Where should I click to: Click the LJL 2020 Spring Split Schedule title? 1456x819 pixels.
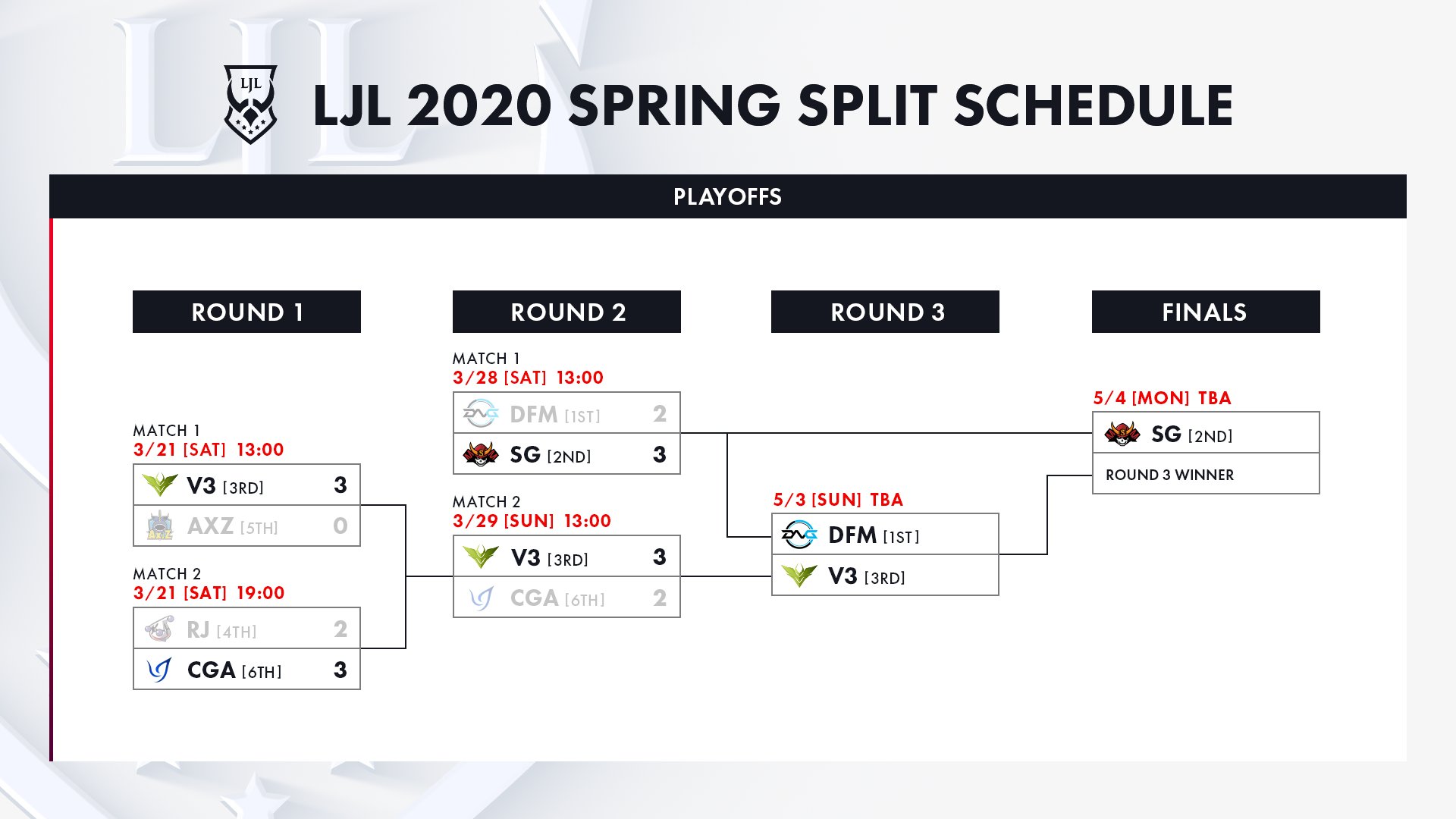772,105
